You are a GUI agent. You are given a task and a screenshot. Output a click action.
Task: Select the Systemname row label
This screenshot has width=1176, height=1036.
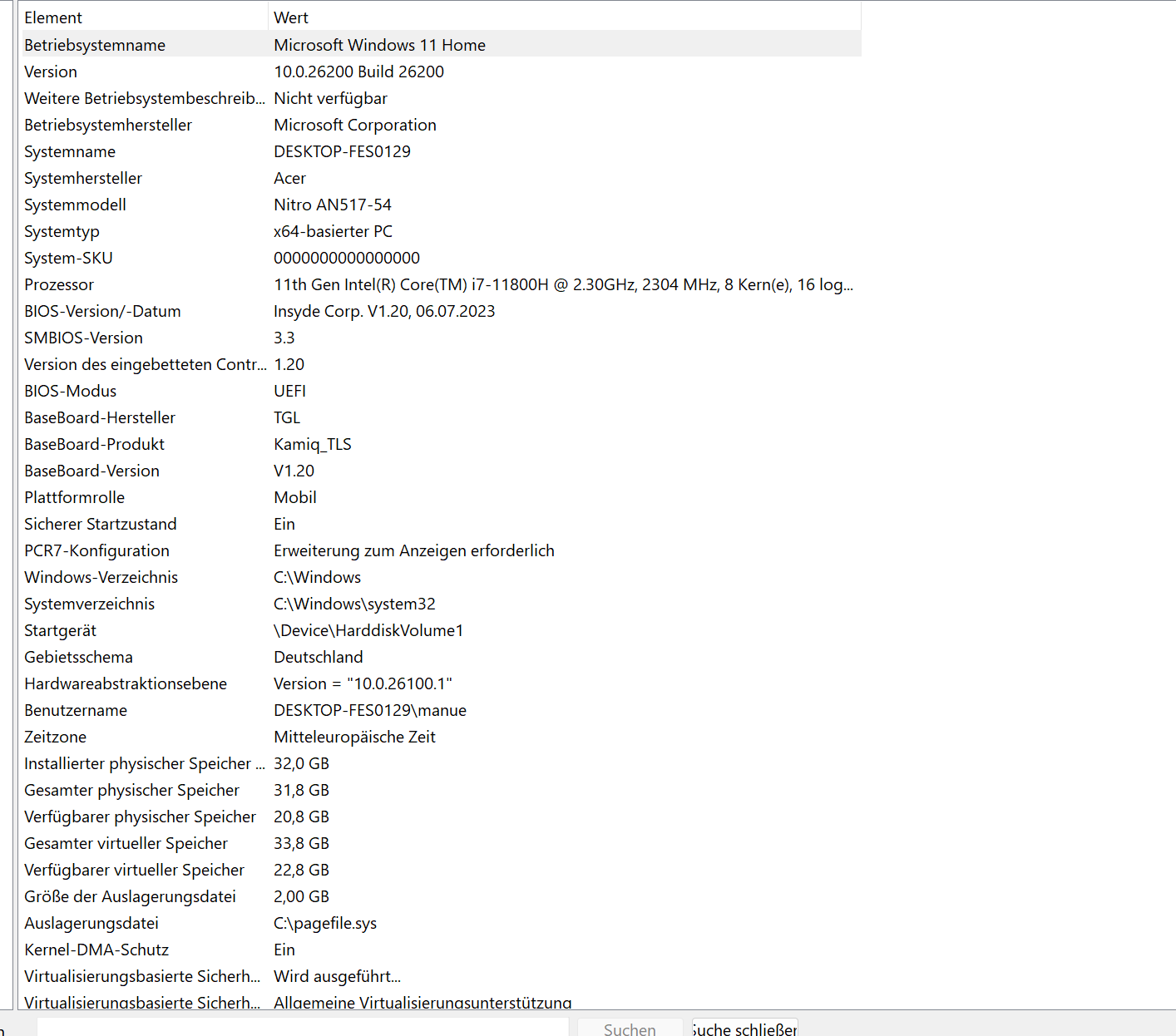click(70, 151)
